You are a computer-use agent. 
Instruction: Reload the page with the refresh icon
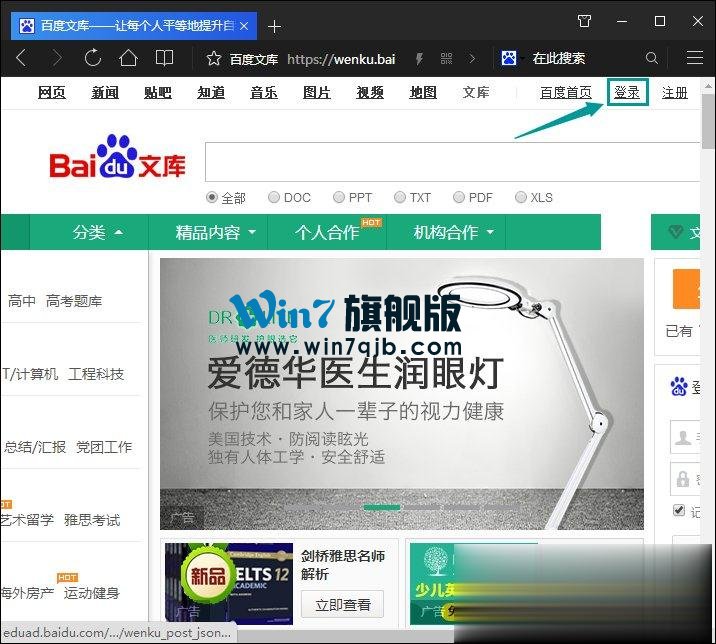pyautogui.click(x=93, y=58)
